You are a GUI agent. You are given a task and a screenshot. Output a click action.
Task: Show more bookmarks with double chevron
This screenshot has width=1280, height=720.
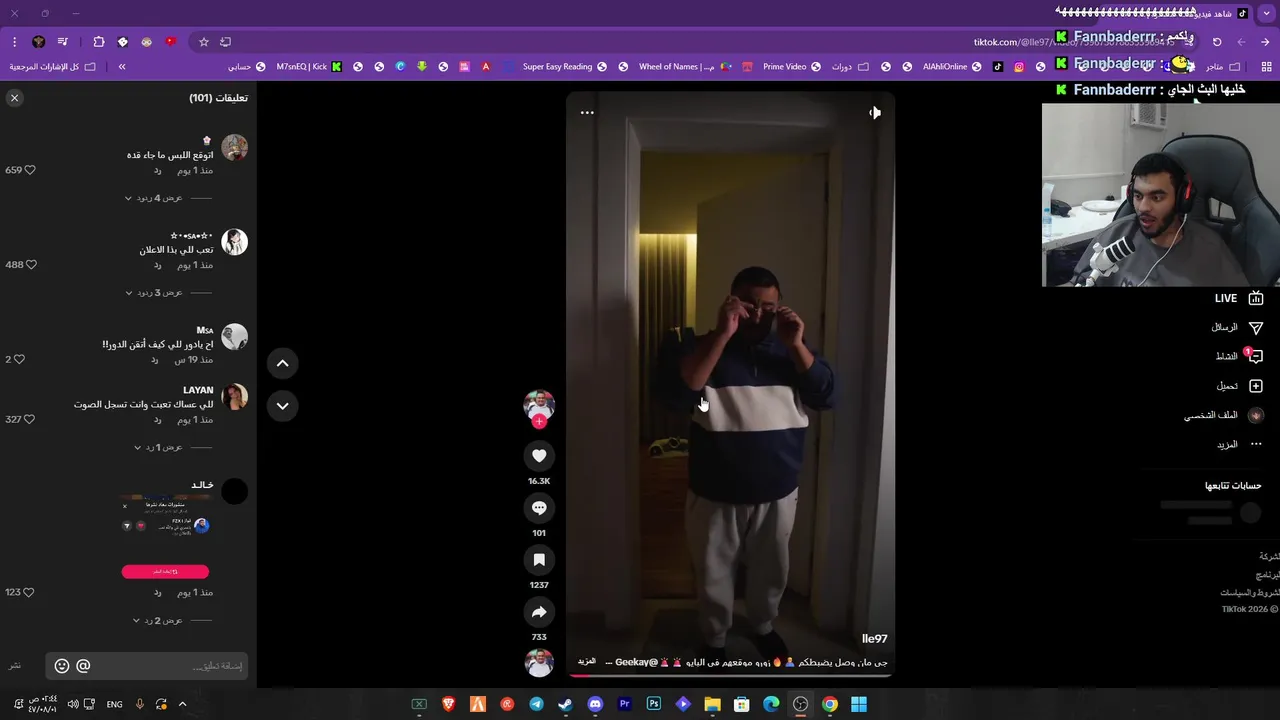(122, 67)
